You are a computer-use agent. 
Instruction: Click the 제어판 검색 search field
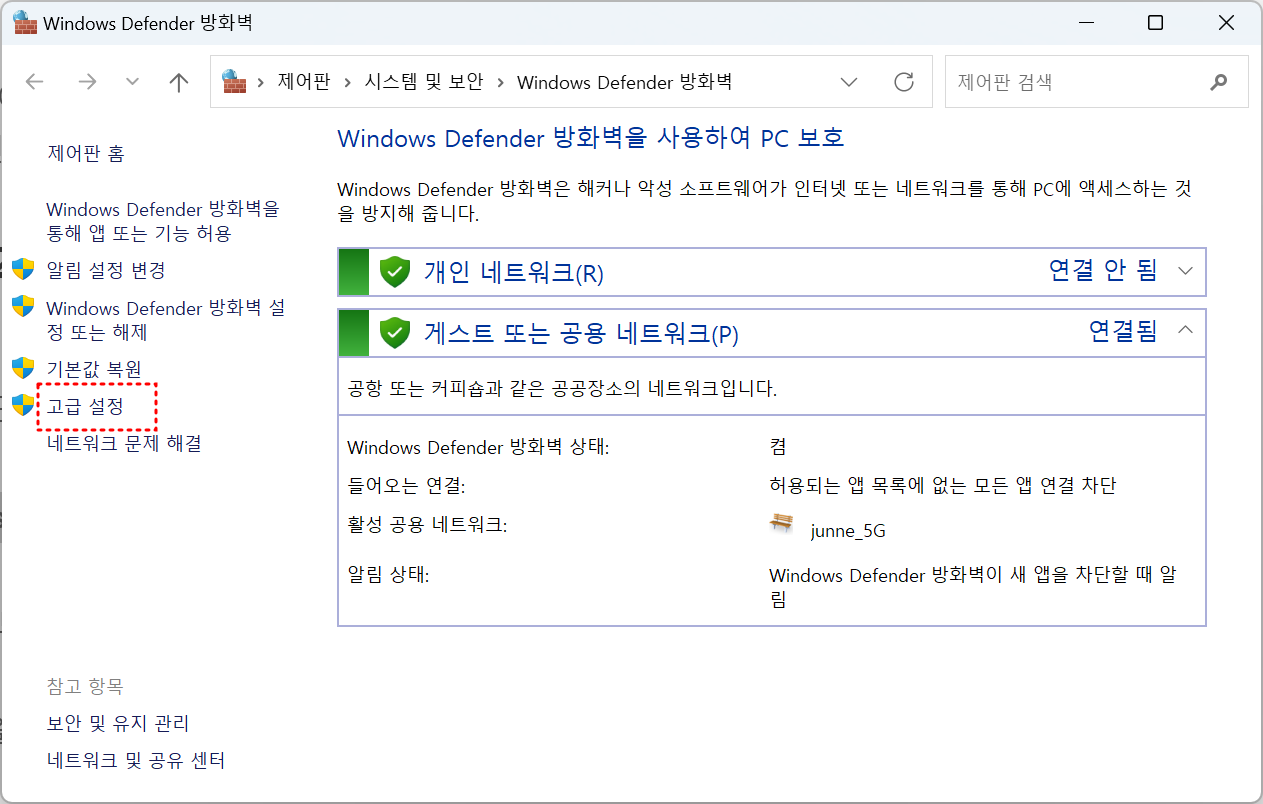pos(1097,82)
